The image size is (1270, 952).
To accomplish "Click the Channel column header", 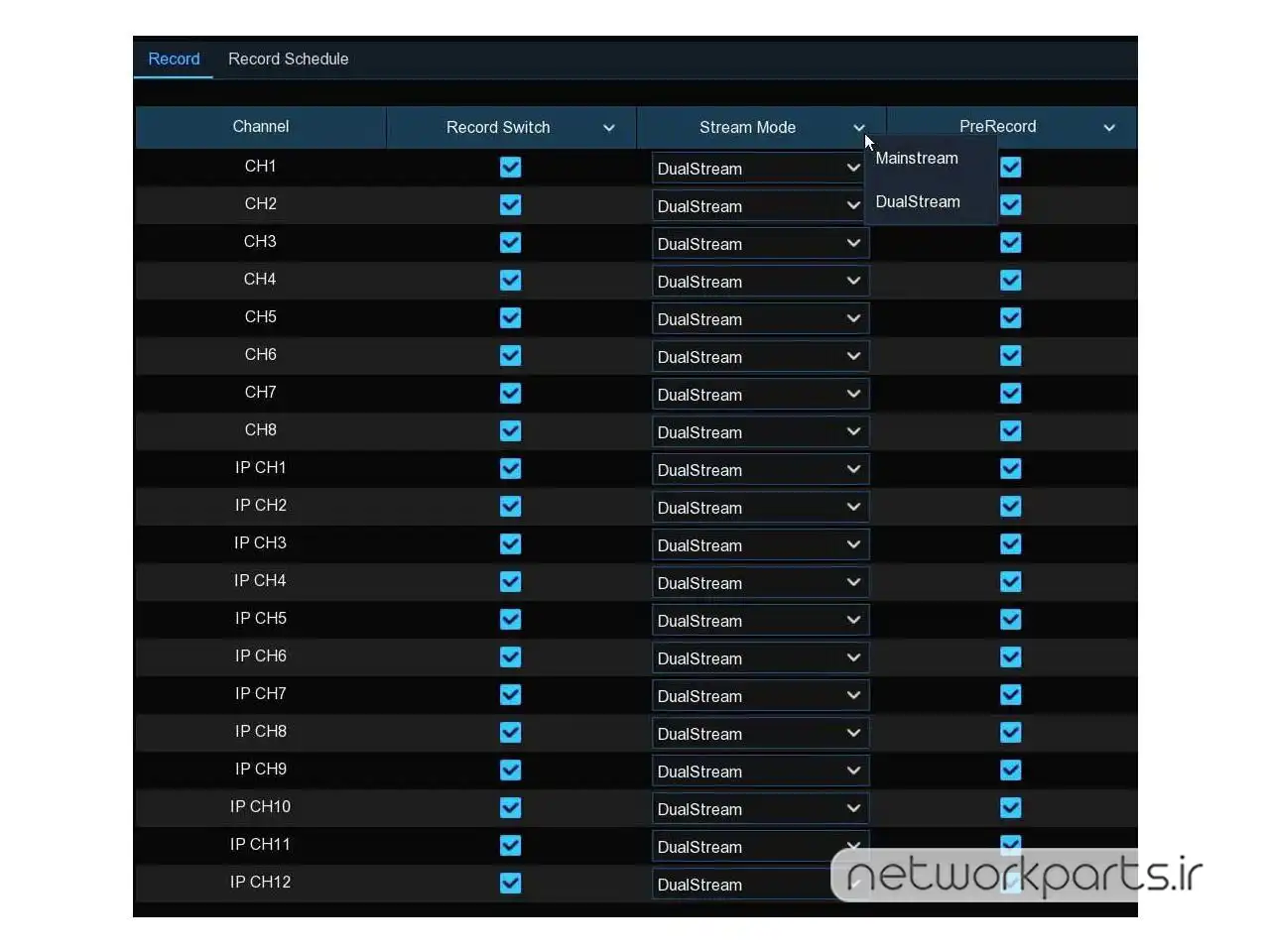I will 260,127.
